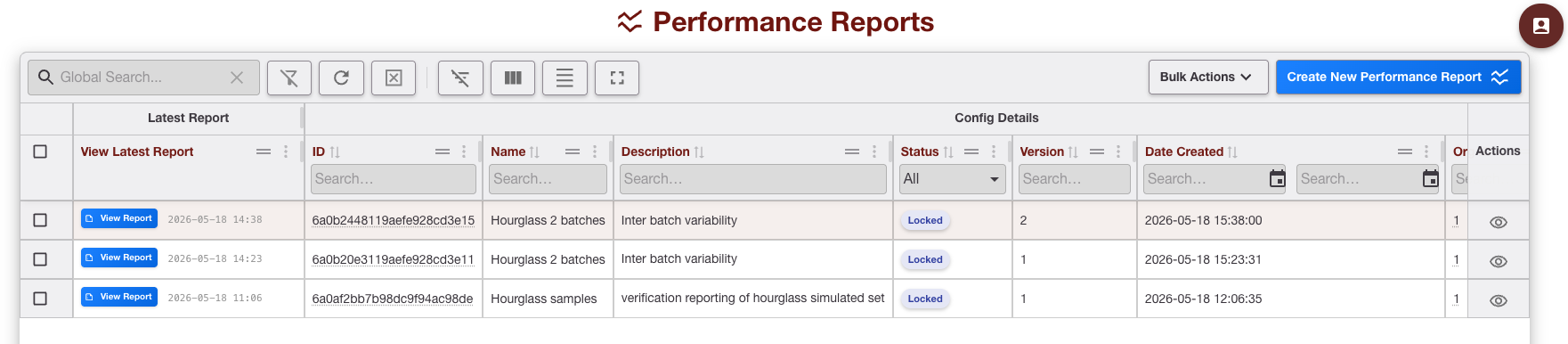Check the row with ID 6a0b2448119aefe928cd3e15
The image size is (1568, 344).
point(40,220)
